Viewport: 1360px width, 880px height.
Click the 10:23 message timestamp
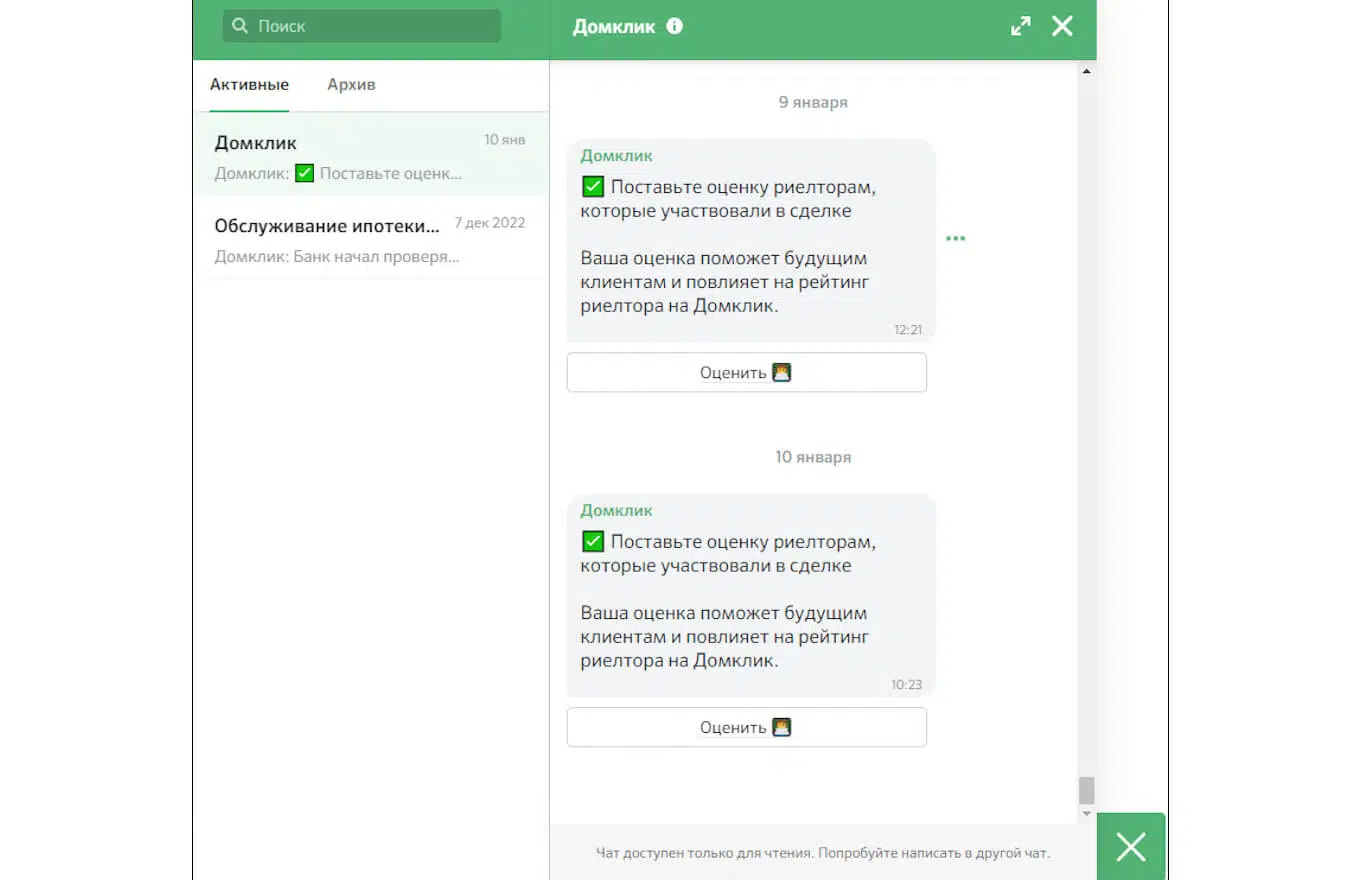click(906, 685)
